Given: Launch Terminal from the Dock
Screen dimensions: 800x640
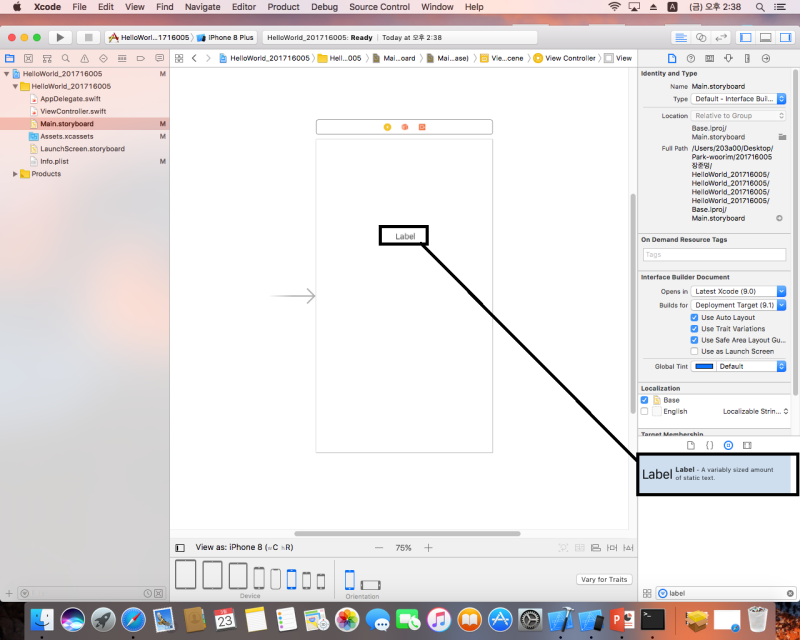Looking at the screenshot, I should click(x=653, y=620).
